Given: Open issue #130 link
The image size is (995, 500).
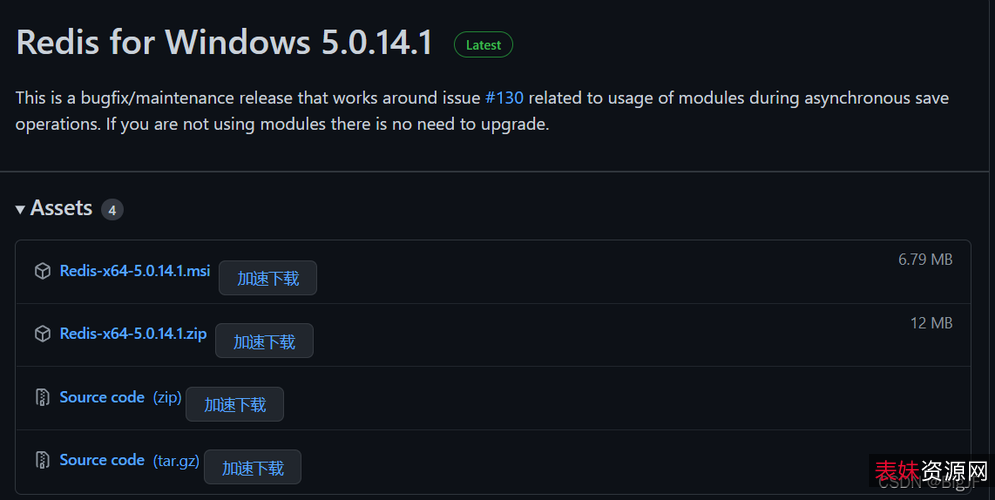Looking at the screenshot, I should click(504, 98).
